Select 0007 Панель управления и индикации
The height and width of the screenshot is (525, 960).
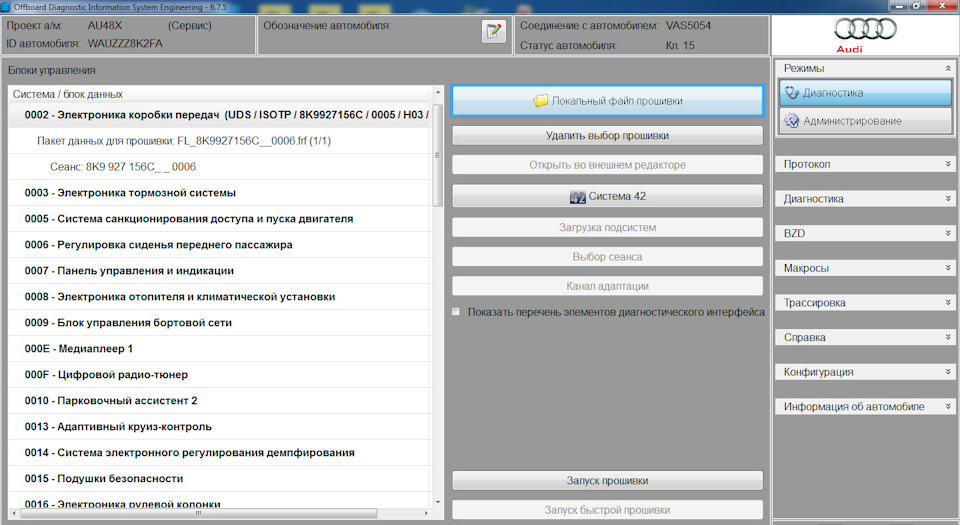(x=220, y=270)
